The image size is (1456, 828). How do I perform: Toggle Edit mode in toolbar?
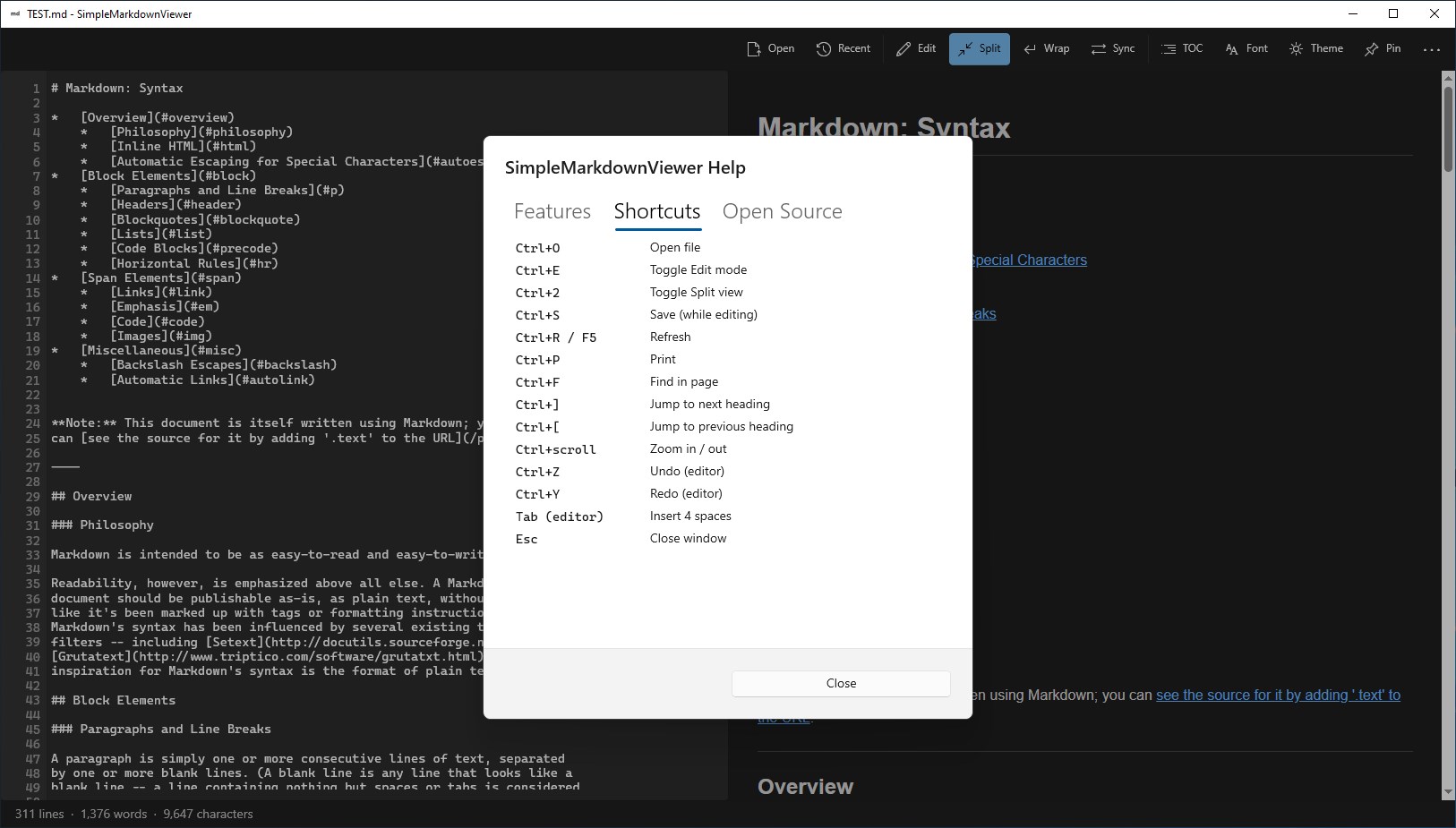point(916,48)
